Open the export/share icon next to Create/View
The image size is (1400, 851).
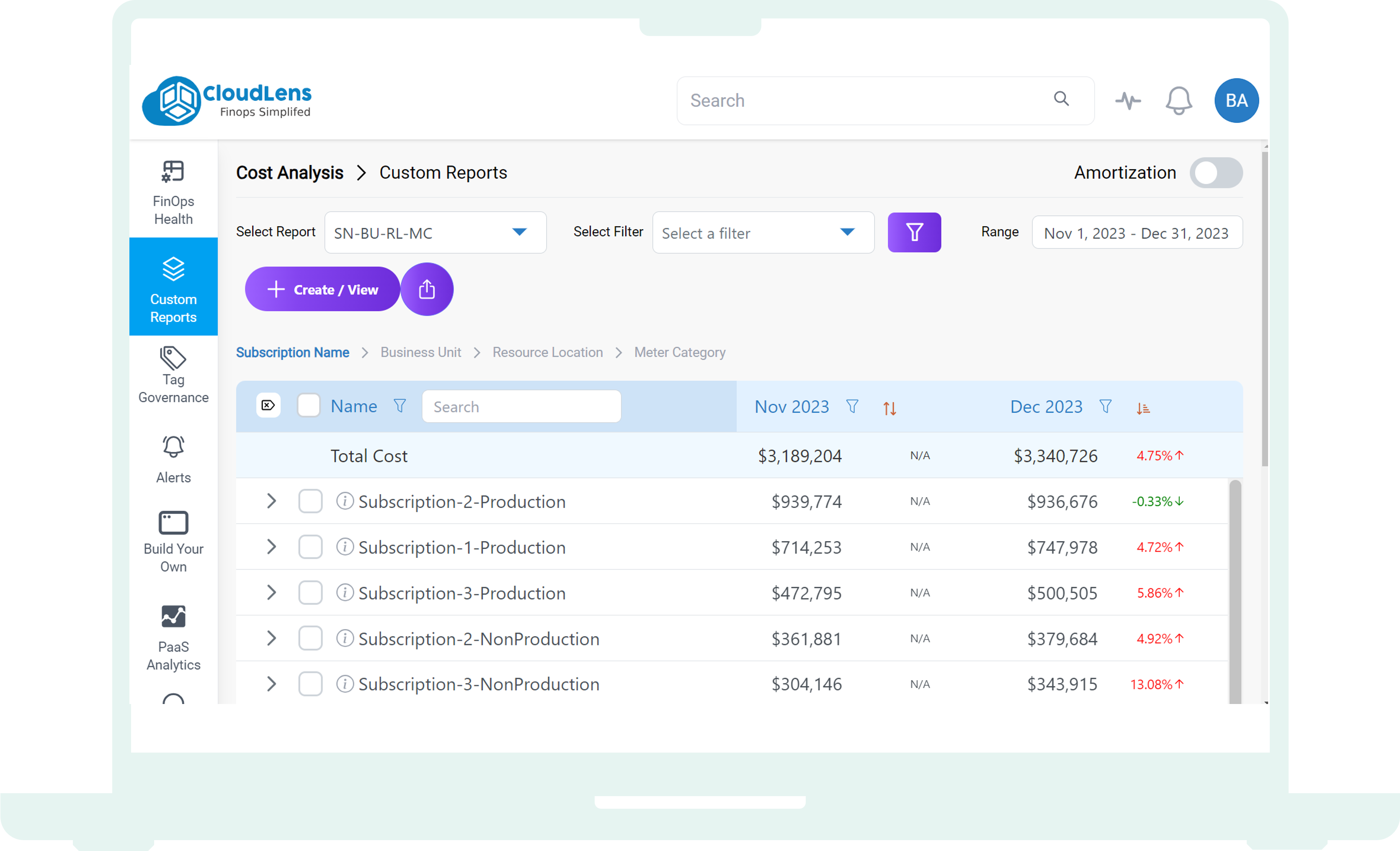[x=427, y=289]
